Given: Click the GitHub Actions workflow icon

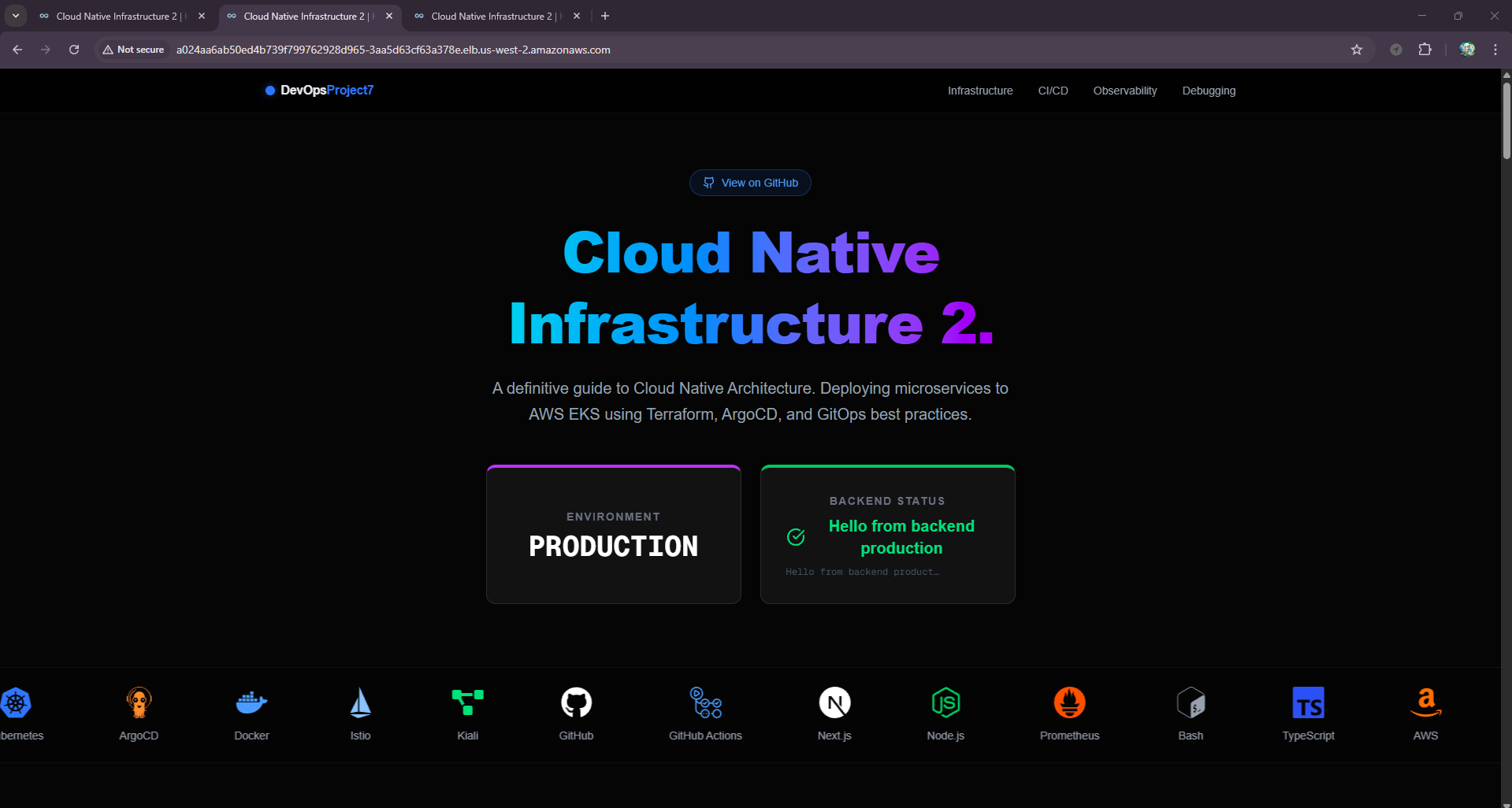Looking at the screenshot, I should [x=704, y=702].
